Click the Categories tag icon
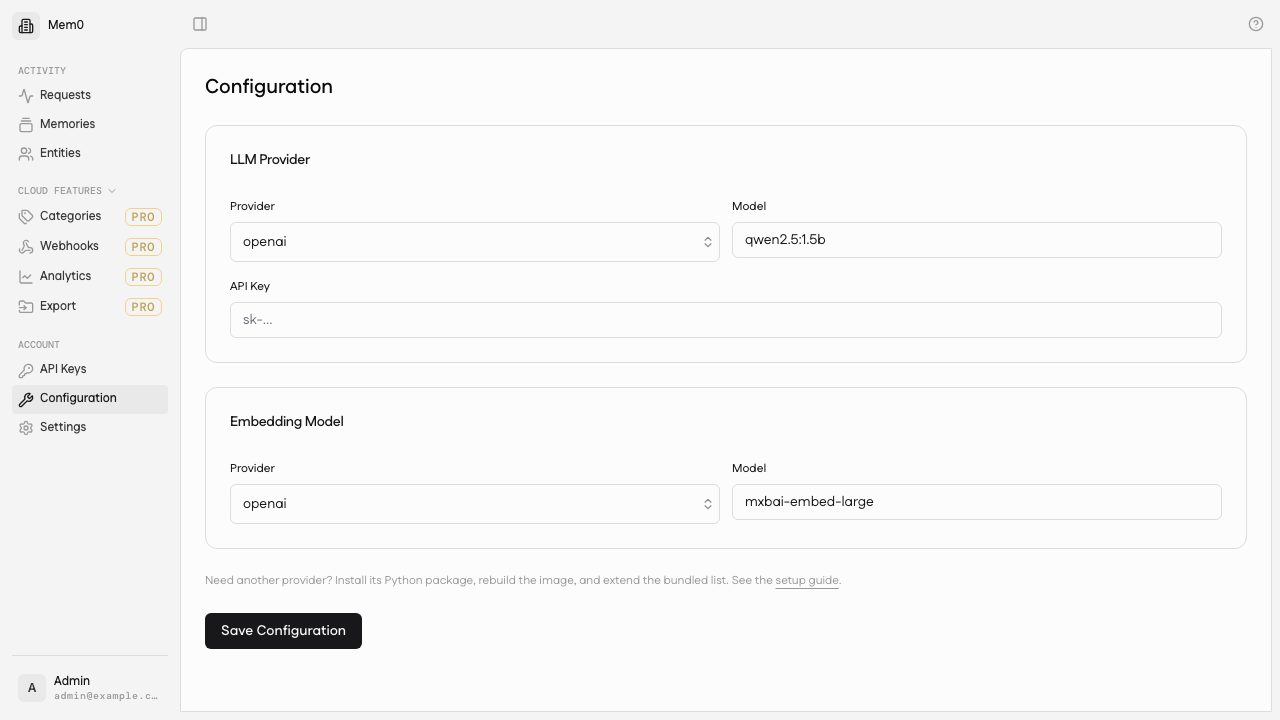The width and height of the screenshot is (1280, 720). coord(26,217)
